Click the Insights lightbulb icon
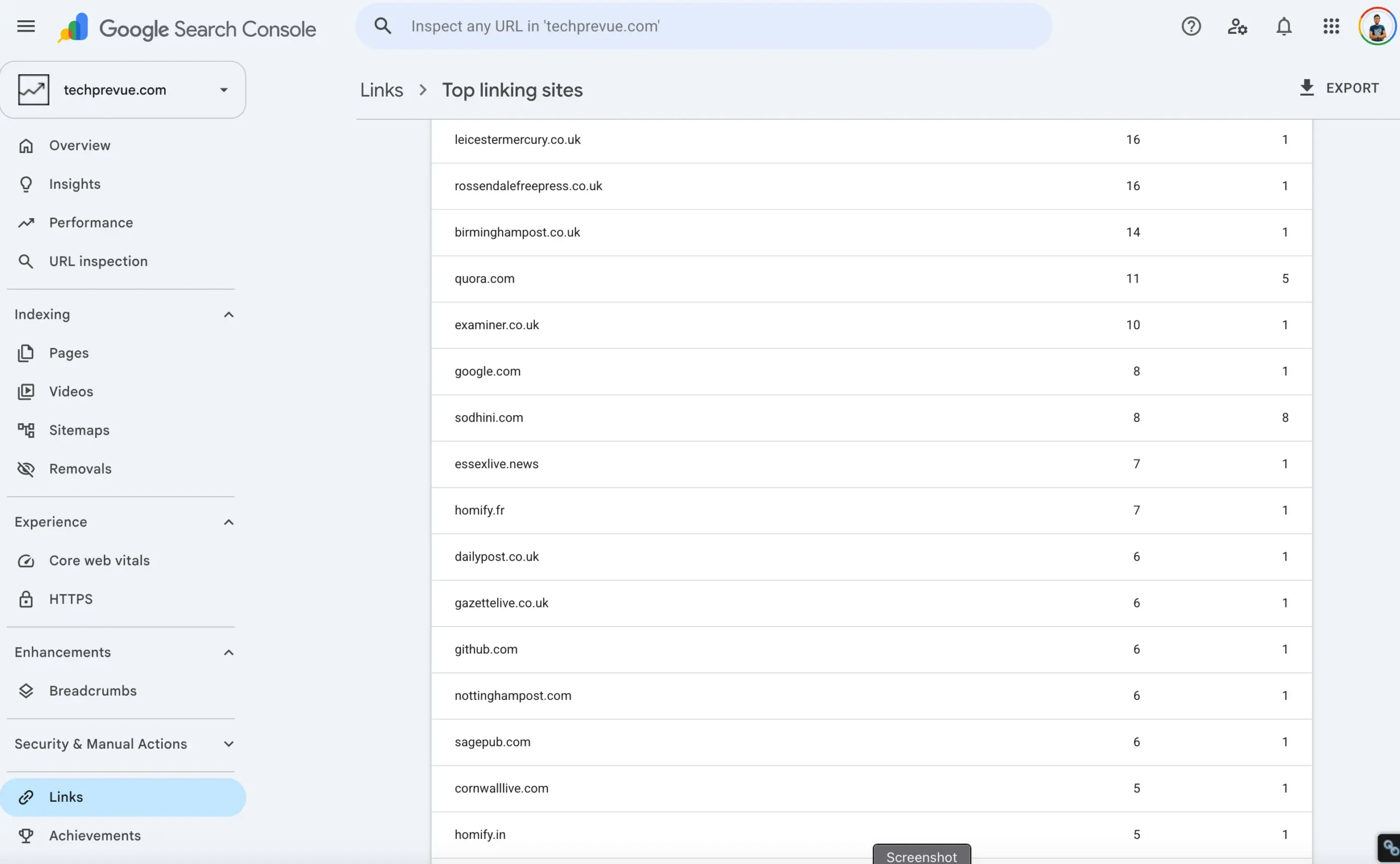1400x864 pixels. coord(26,184)
